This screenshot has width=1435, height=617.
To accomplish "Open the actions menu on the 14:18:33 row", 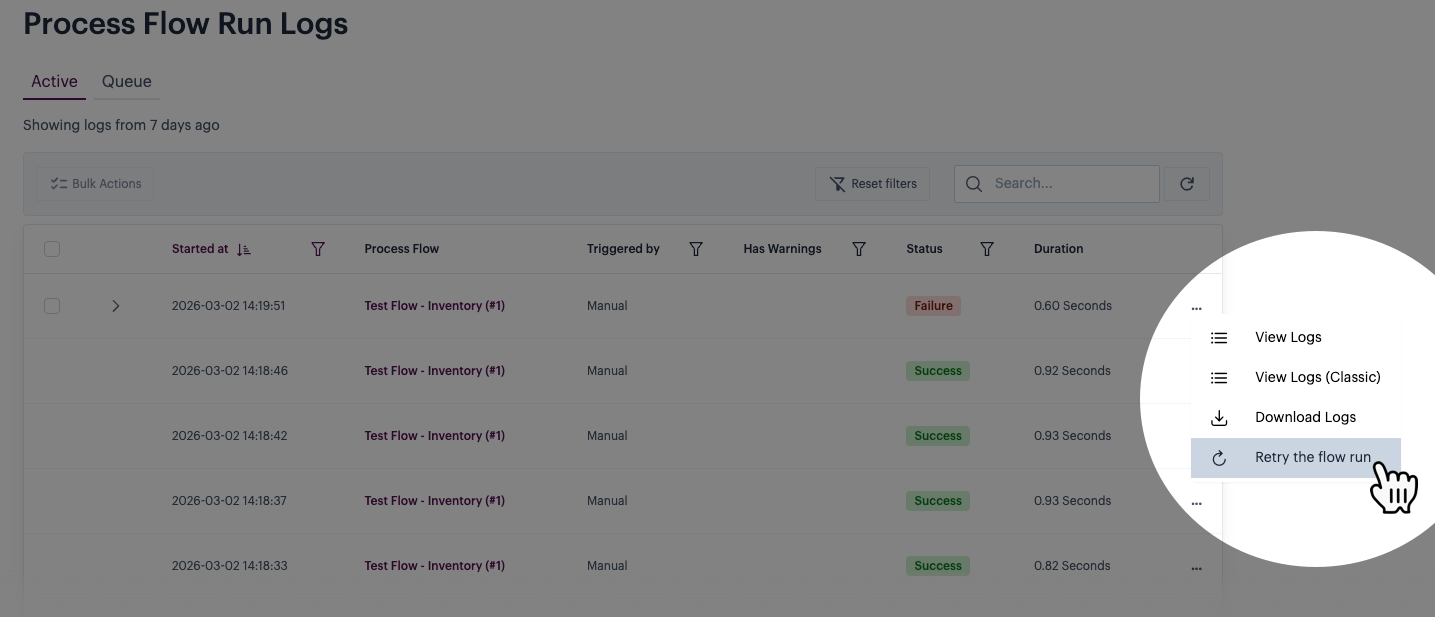I will 1196,568.
